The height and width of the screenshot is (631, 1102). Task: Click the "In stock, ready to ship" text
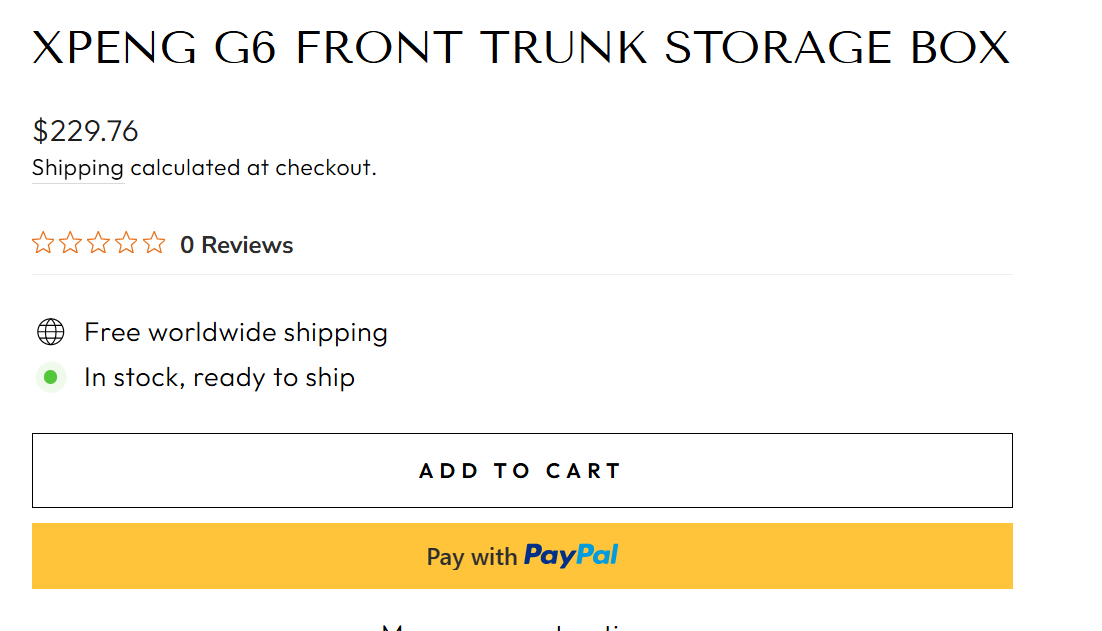(x=219, y=378)
